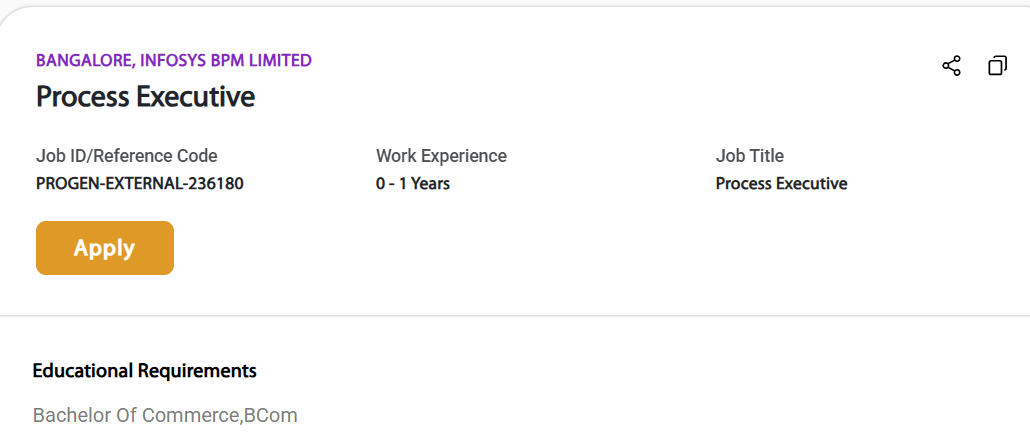Click the horizontal divider below Apply

[515, 316]
